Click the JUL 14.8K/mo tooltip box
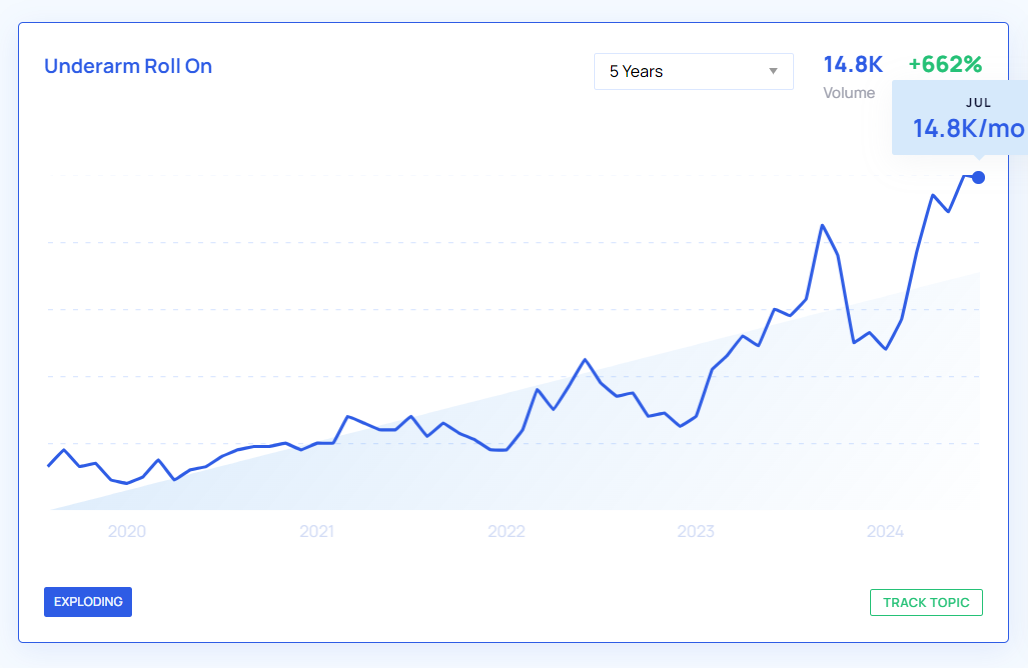This screenshot has width=1028, height=668. pyautogui.click(x=959, y=119)
